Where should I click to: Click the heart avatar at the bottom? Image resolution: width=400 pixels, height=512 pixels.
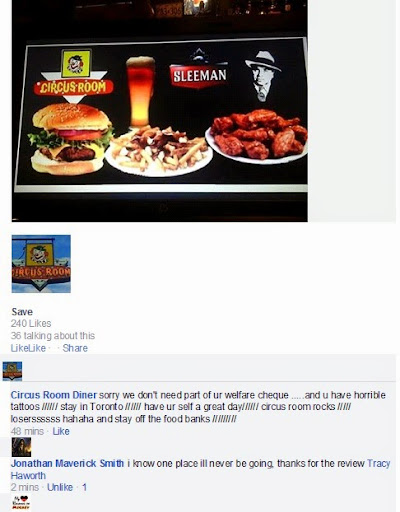[21, 503]
